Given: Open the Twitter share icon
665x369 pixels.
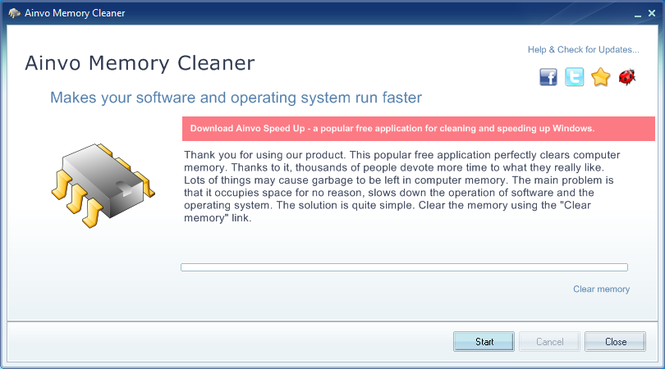Looking at the screenshot, I should [574, 77].
